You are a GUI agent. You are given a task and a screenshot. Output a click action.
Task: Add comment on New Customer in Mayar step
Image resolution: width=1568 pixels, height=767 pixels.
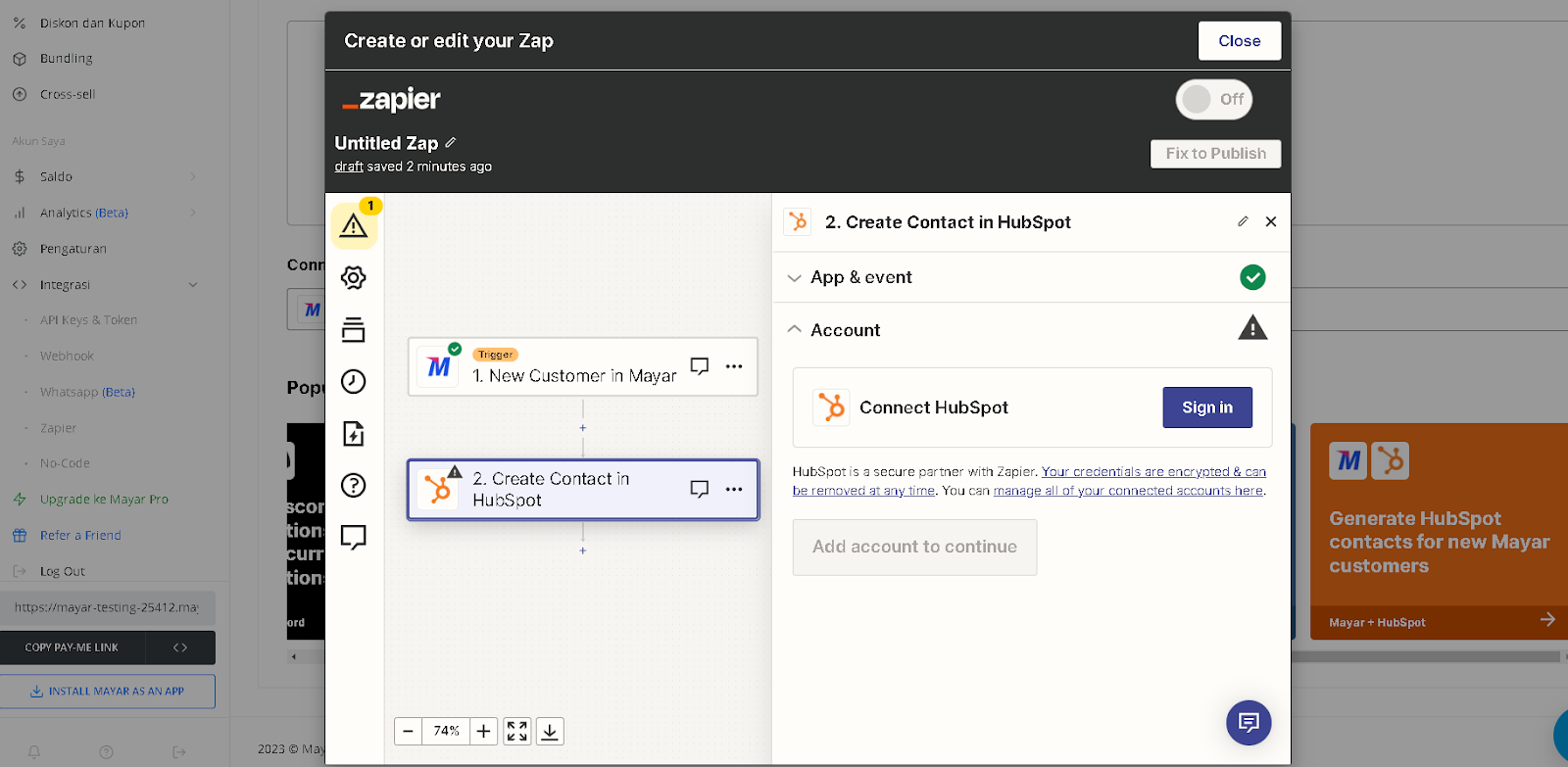pos(700,366)
